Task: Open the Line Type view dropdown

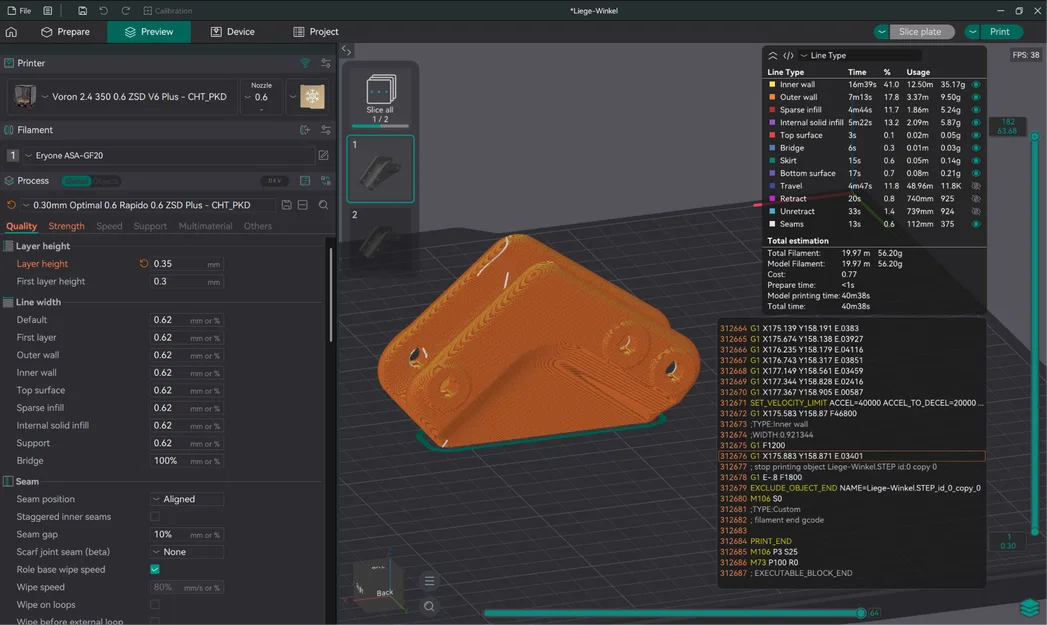Action: coord(859,55)
